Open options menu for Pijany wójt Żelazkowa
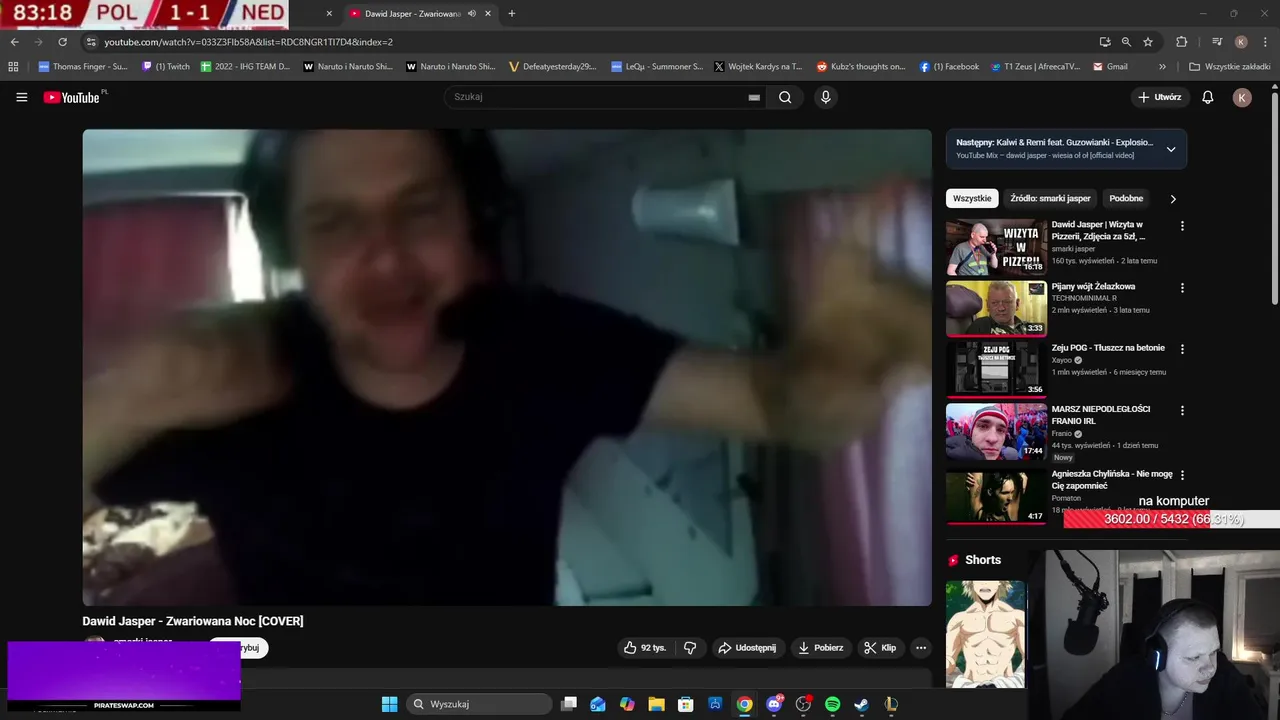Image resolution: width=1280 pixels, height=720 pixels. pyautogui.click(x=1182, y=288)
